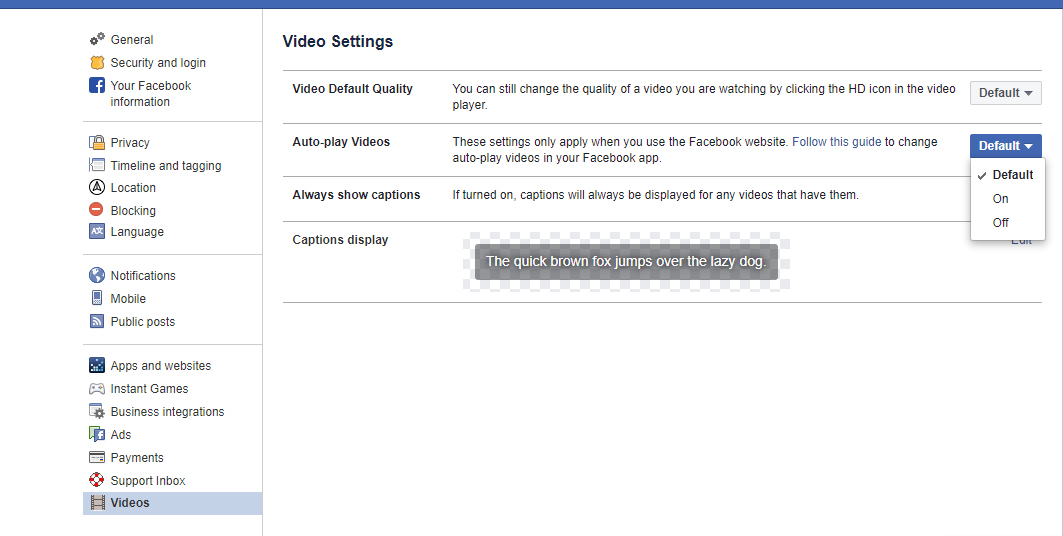Open Security and login settings
This screenshot has height=536, width=1063.
point(158,62)
